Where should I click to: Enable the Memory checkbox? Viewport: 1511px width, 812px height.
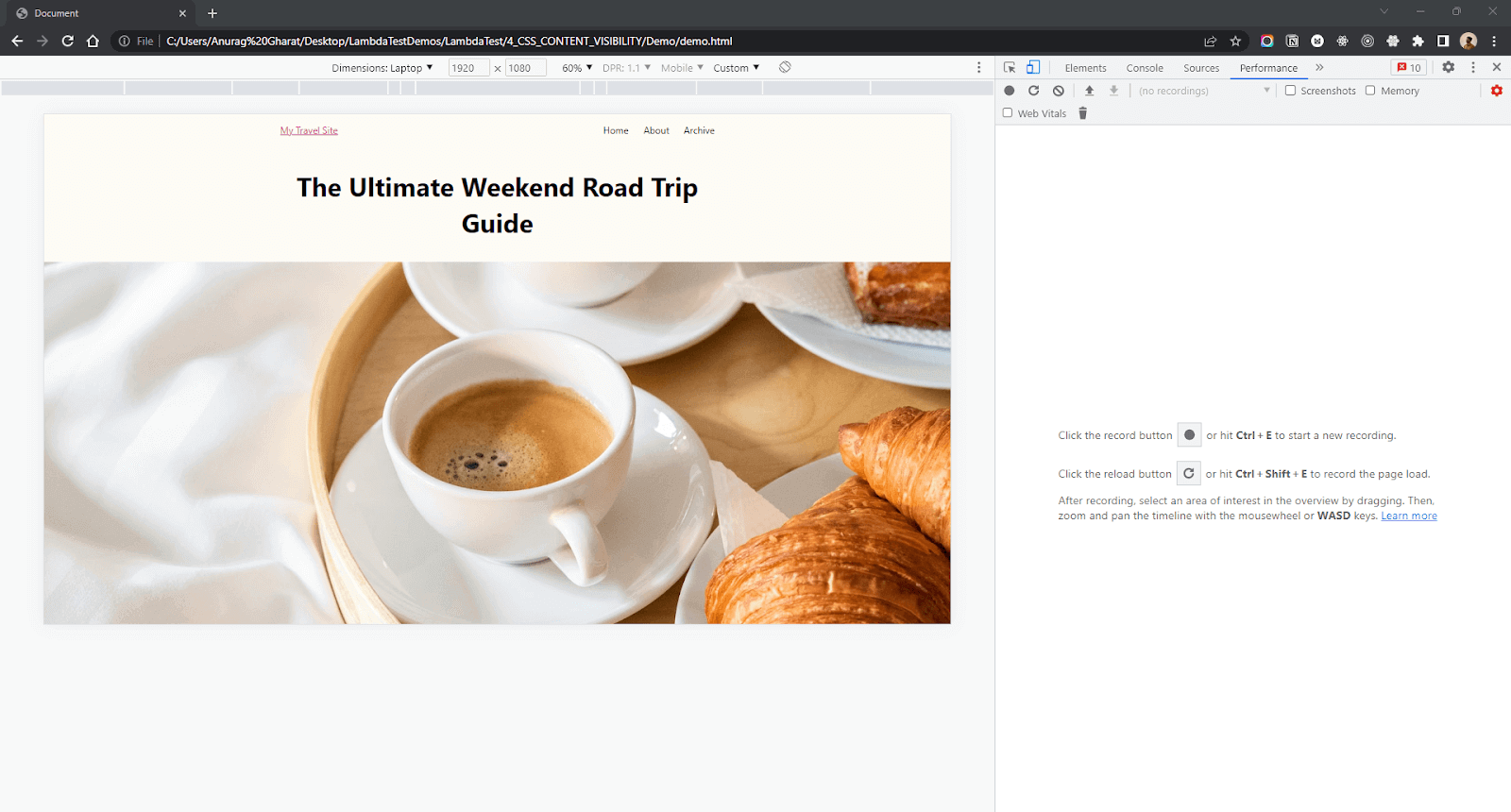point(1370,91)
